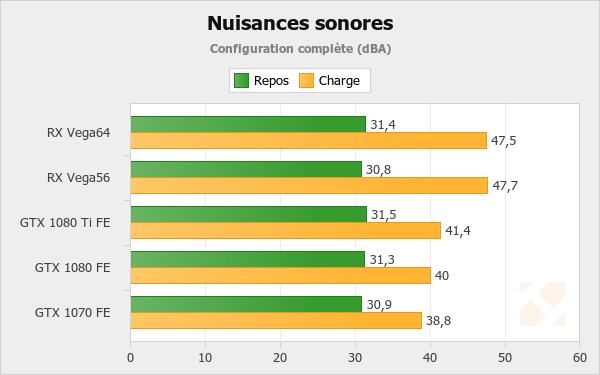Toggle the Repos series legend label
The image size is (600, 375).
(x=271, y=81)
